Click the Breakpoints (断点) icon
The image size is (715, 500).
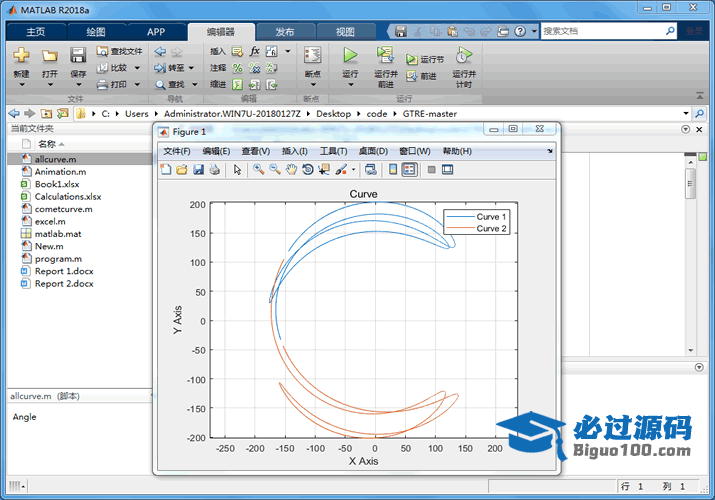click(312, 55)
